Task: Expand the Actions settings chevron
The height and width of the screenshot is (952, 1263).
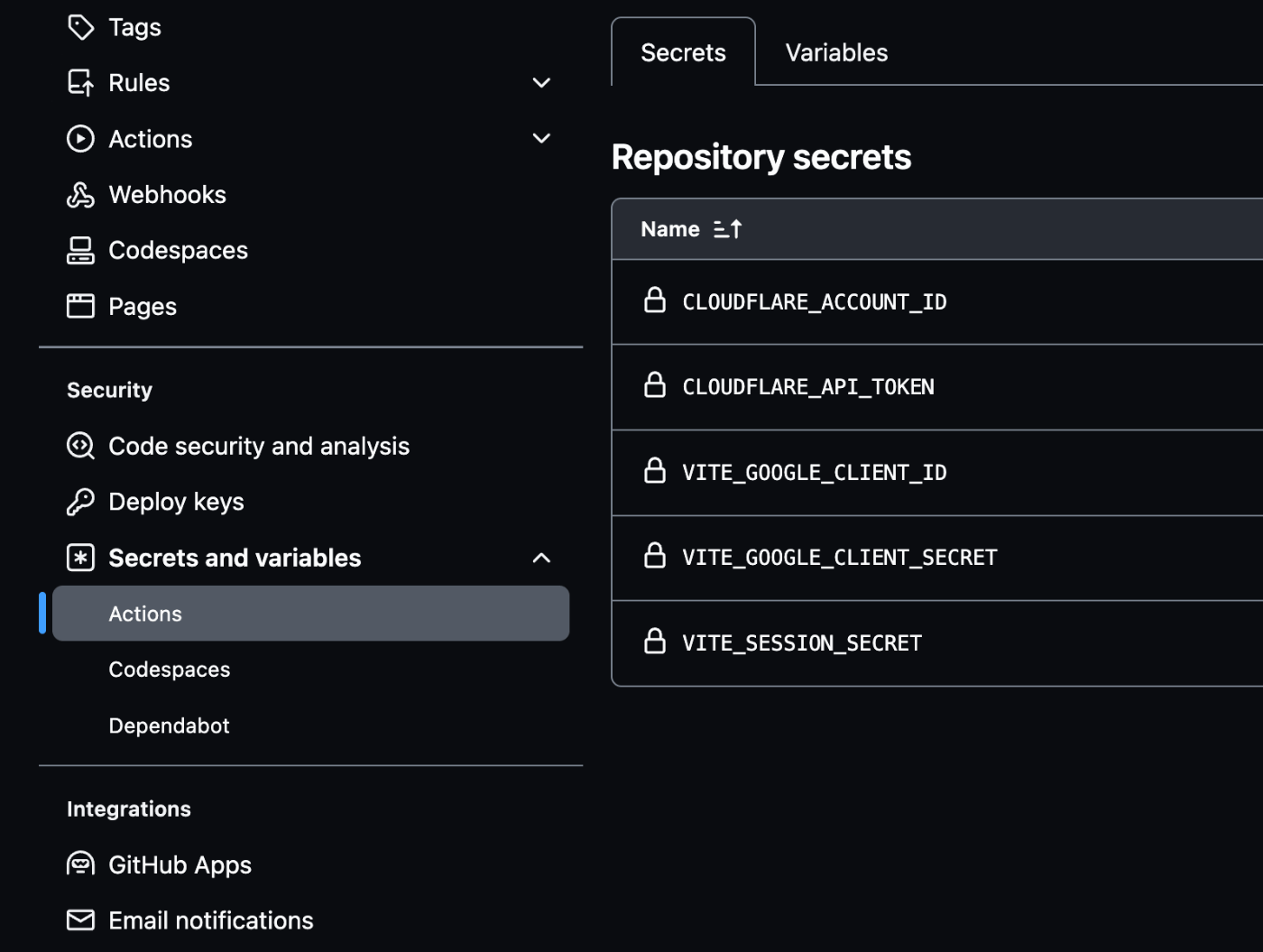Action: (x=541, y=139)
